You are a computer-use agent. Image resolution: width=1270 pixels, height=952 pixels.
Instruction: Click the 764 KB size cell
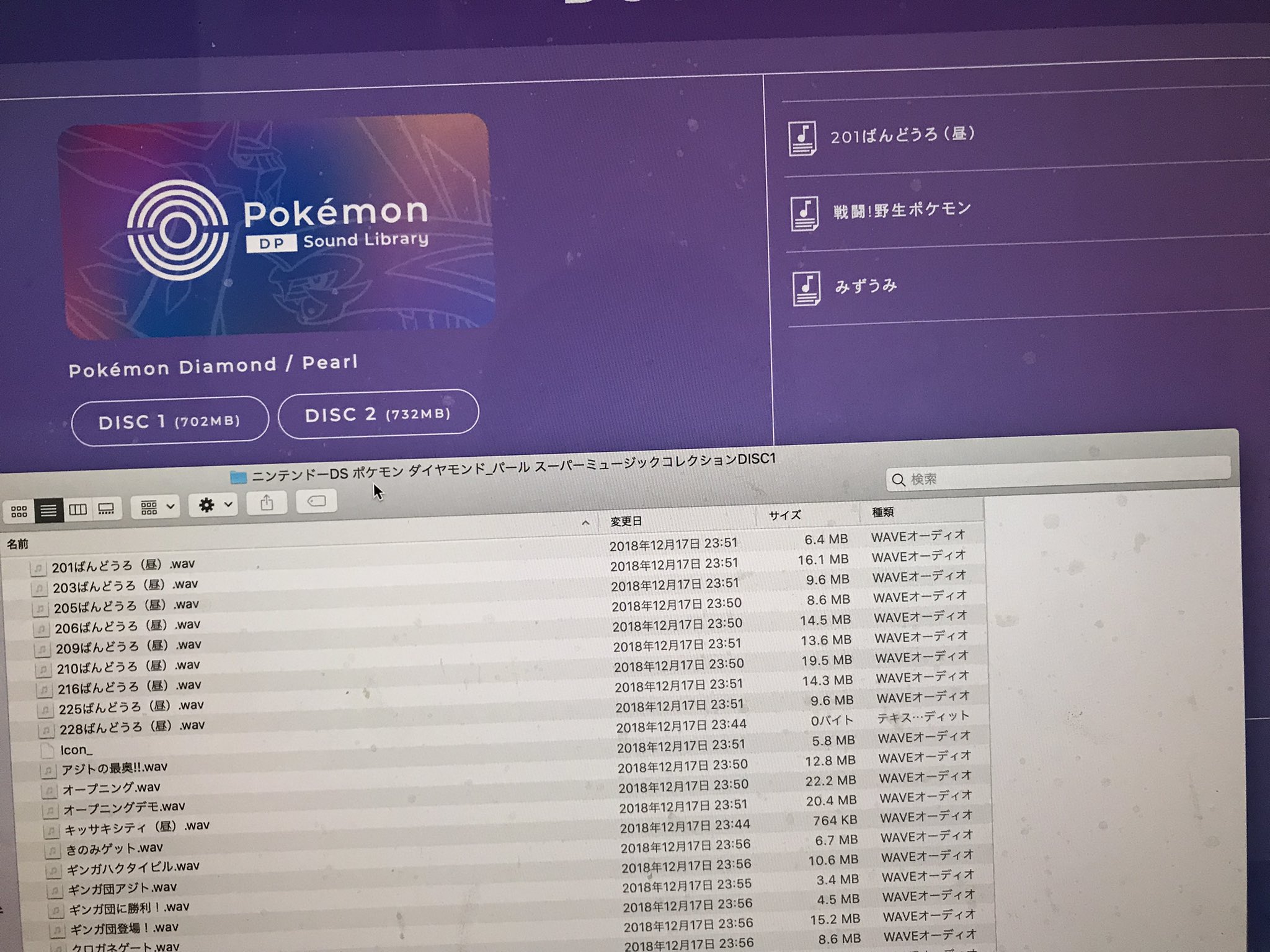point(835,820)
